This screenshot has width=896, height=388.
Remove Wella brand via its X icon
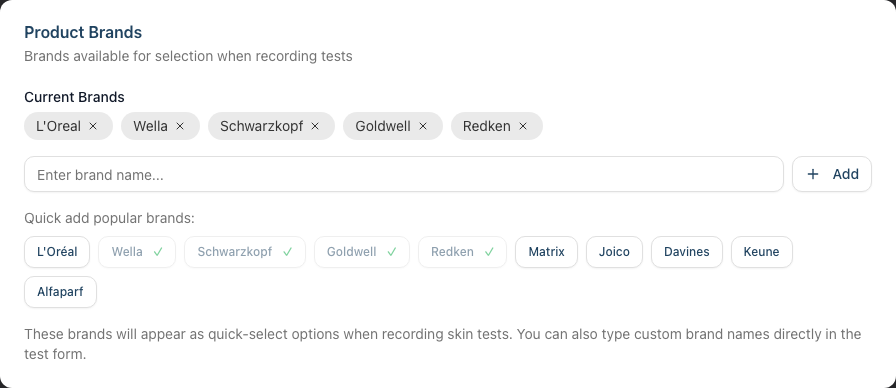180,126
